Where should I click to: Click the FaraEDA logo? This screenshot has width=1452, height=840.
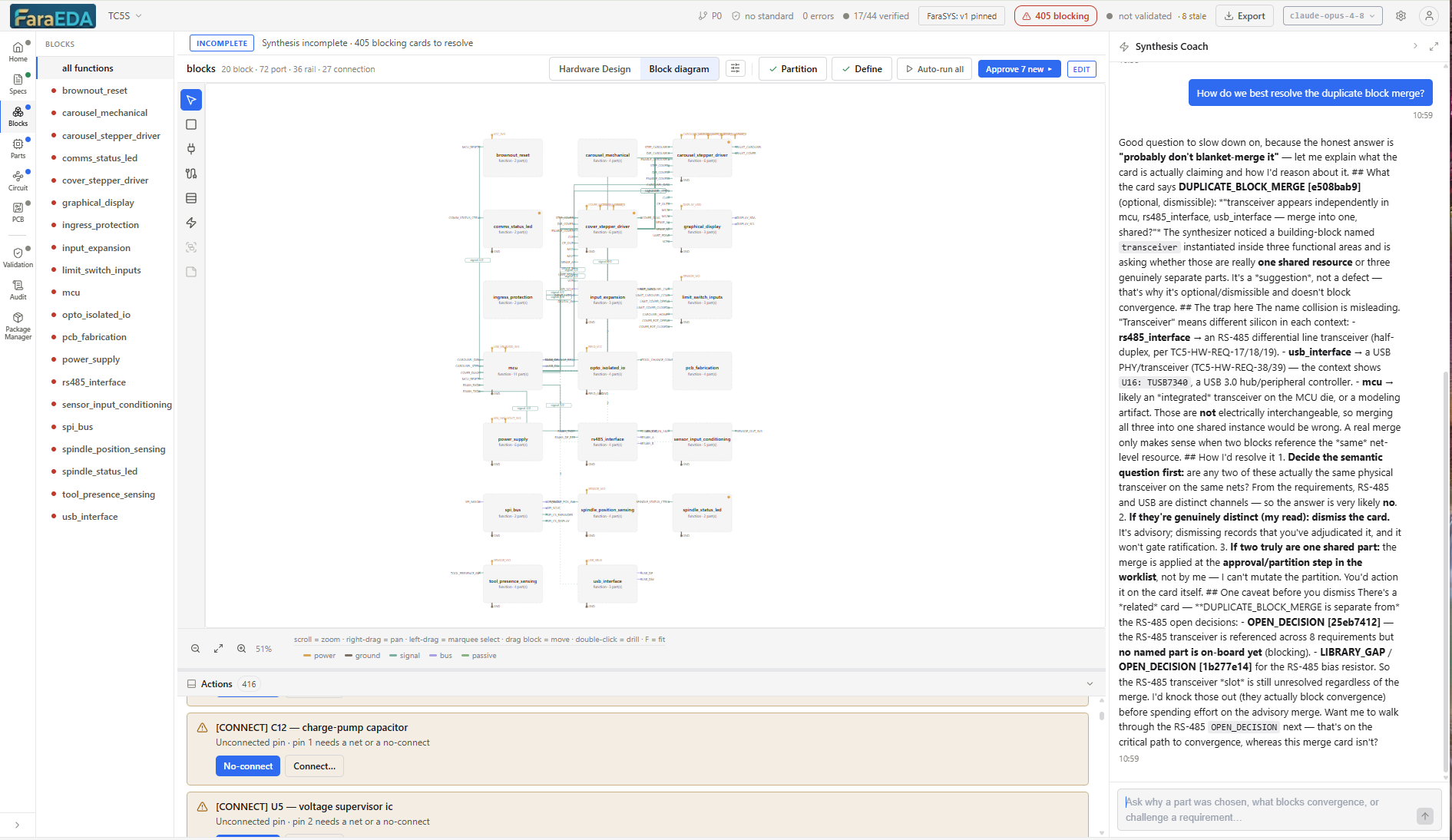[53, 16]
